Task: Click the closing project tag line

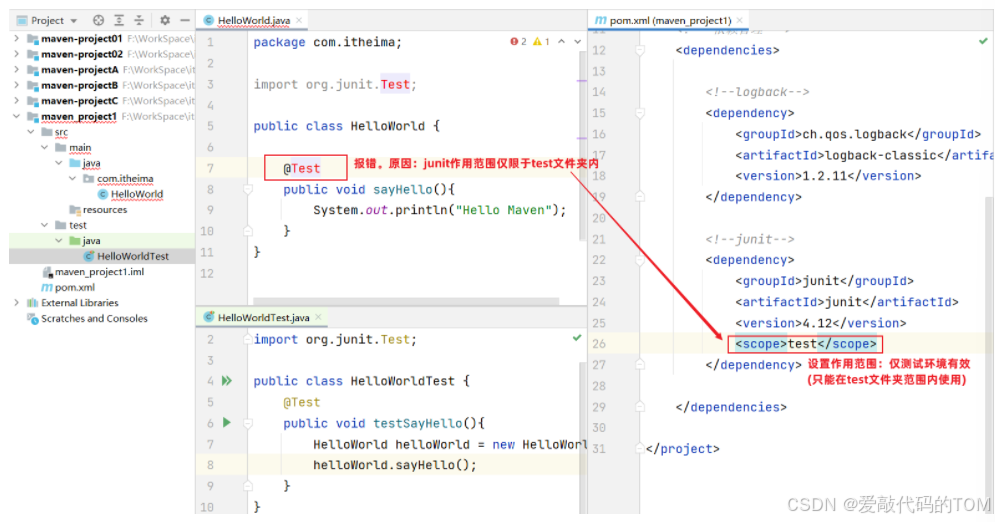Action: click(682, 449)
